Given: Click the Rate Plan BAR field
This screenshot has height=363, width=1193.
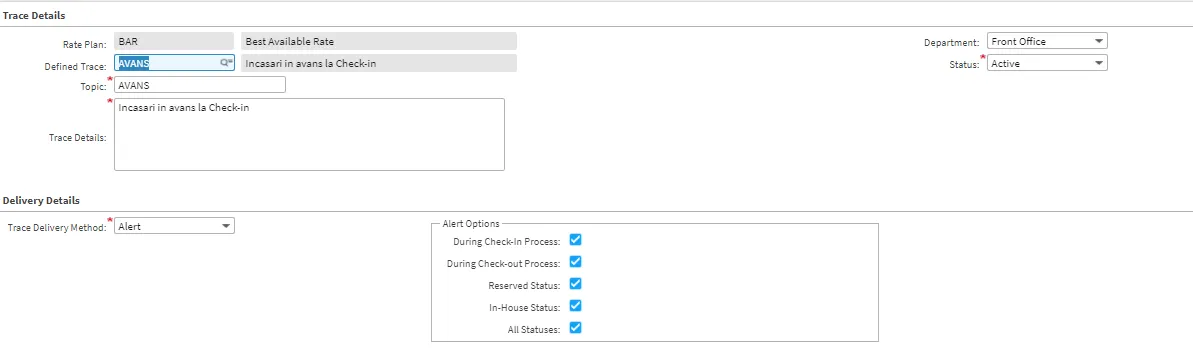Looking at the screenshot, I should coord(174,41).
